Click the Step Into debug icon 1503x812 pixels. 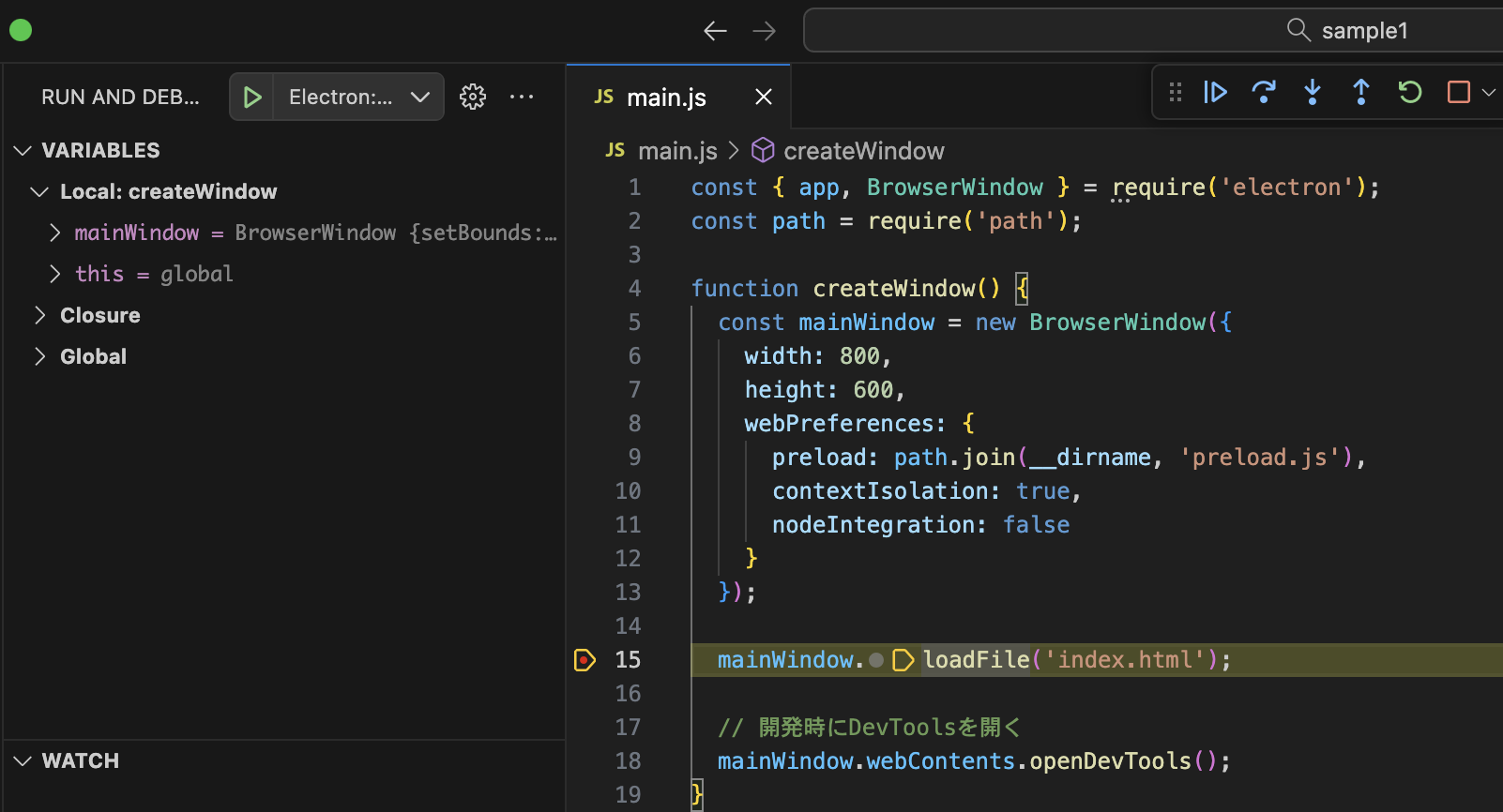(1313, 92)
